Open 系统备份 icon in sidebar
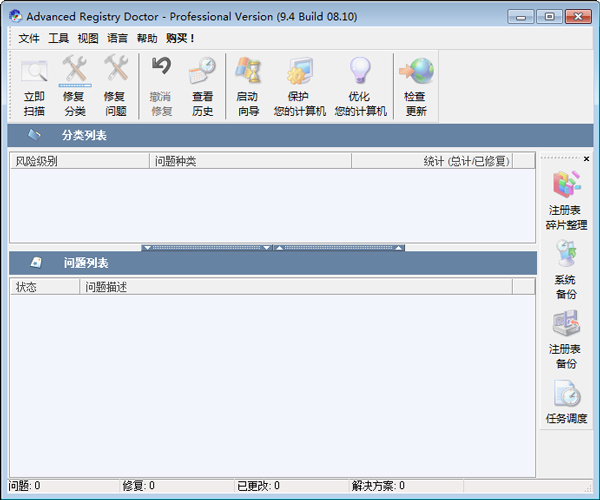Screen dimensions: 600x500 (566, 253)
